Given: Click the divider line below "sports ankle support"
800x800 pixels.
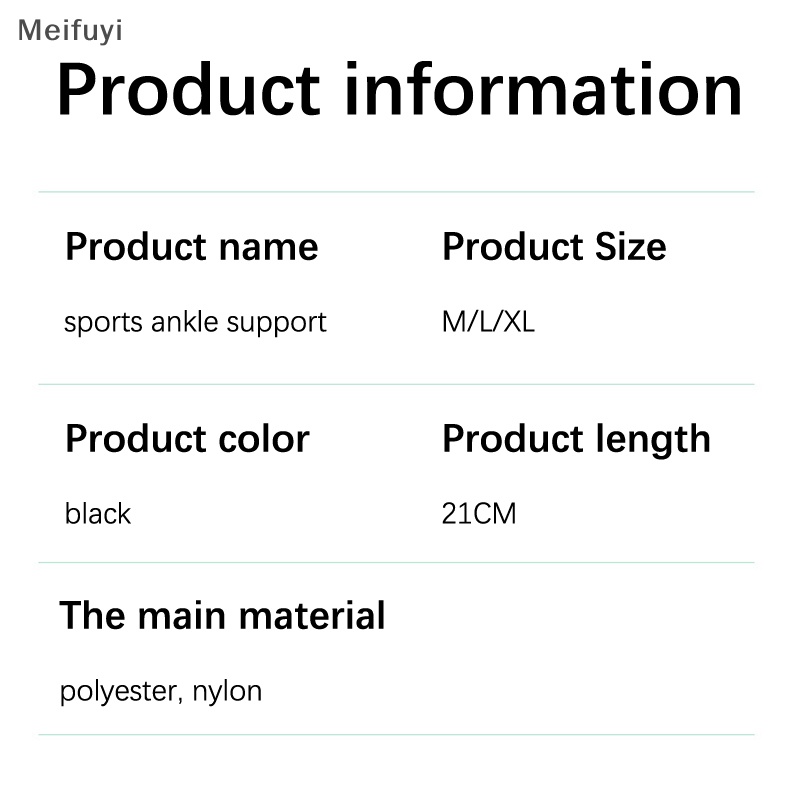Looking at the screenshot, I should (x=396, y=384).
